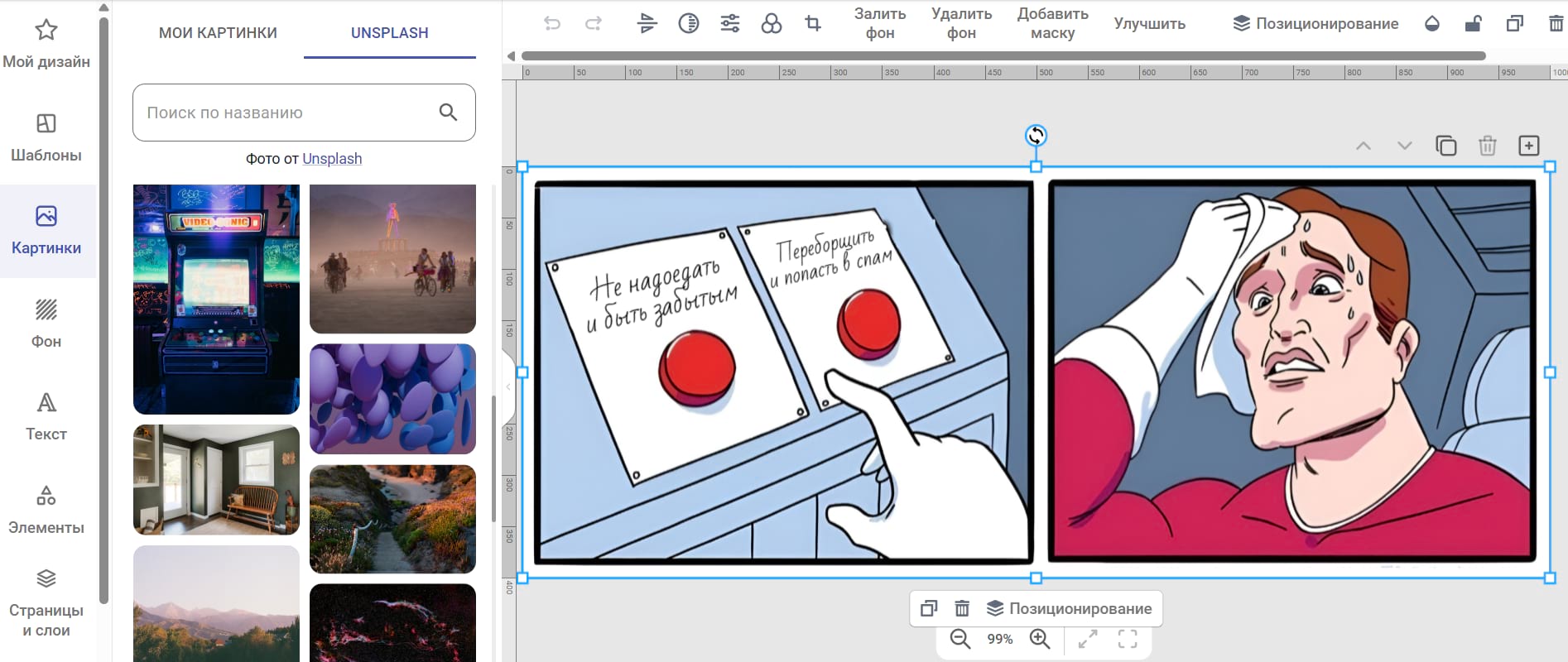Image resolution: width=1568 pixels, height=662 pixels.
Task: Select the arcade machine photo
Action: (x=216, y=299)
